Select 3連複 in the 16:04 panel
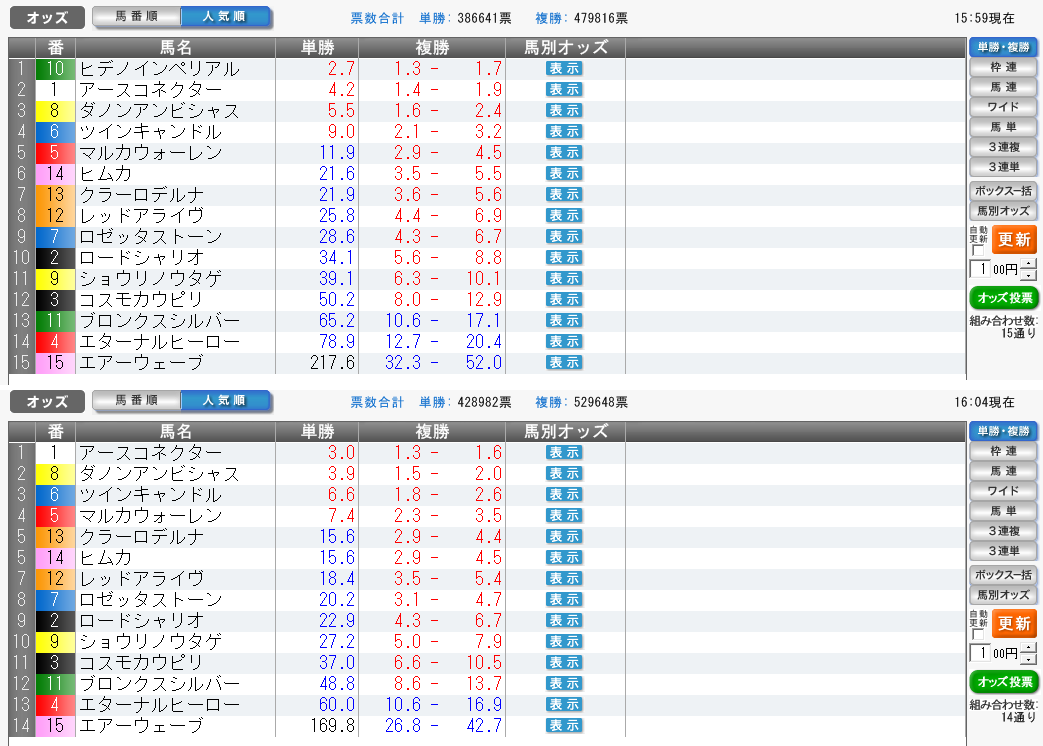 [1003, 531]
